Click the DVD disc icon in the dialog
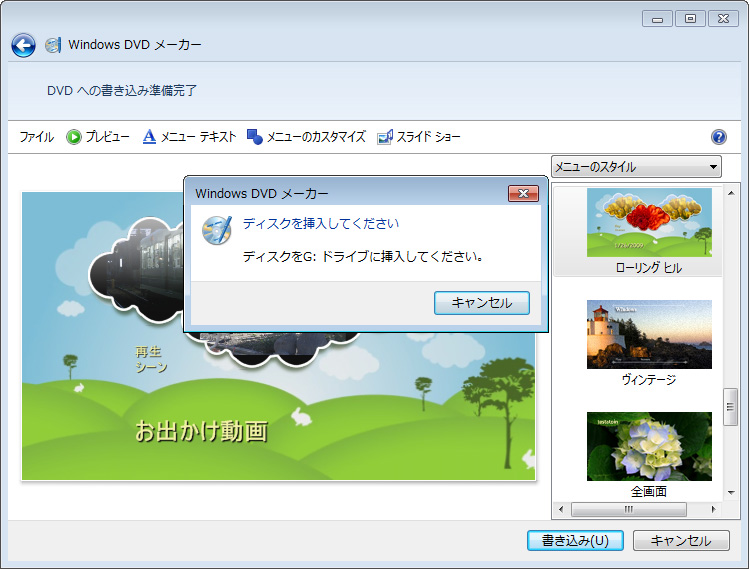Screen dimensions: 749x569 coord(217,230)
